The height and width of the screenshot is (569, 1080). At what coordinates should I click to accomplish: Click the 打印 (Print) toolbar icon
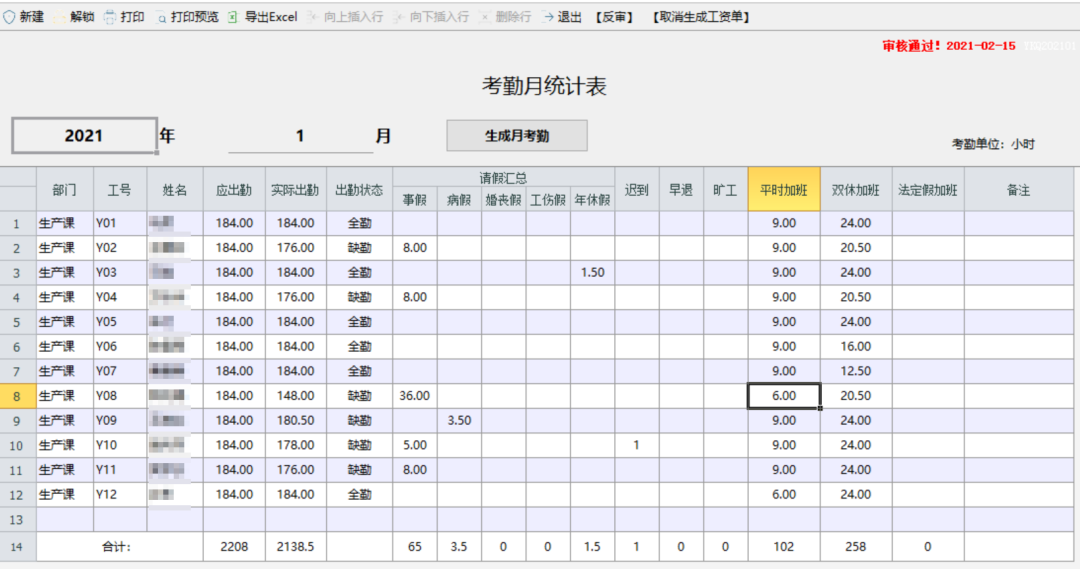coord(110,17)
